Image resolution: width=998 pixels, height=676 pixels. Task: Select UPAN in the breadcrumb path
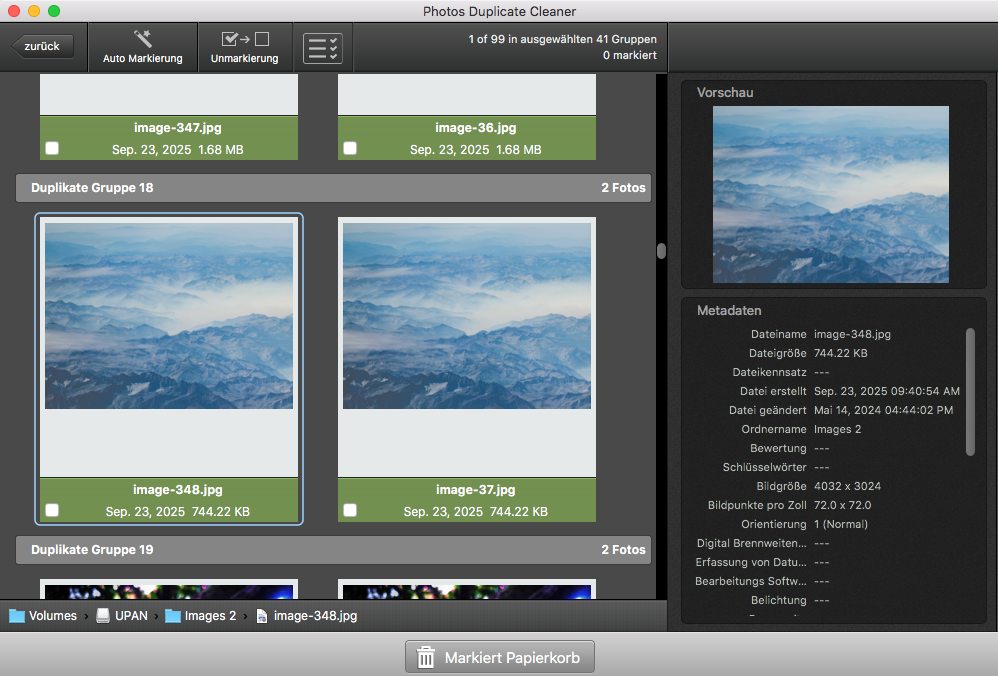pos(133,616)
